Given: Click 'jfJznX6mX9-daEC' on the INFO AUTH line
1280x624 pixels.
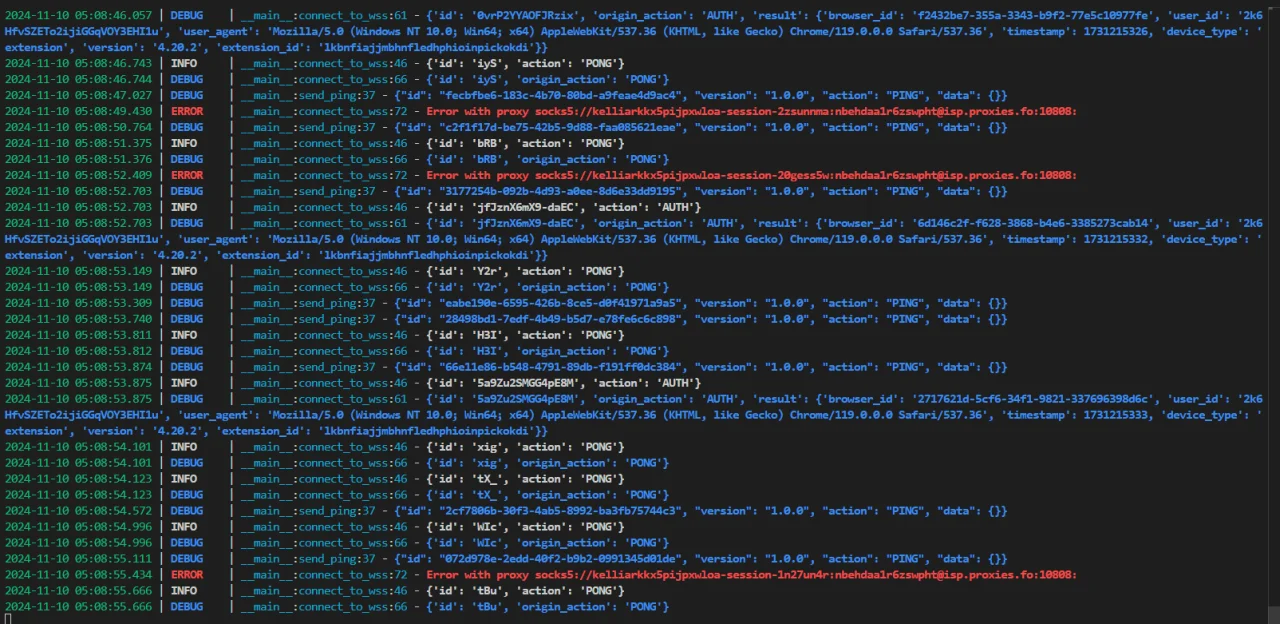Looking at the screenshot, I should (x=525, y=207).
